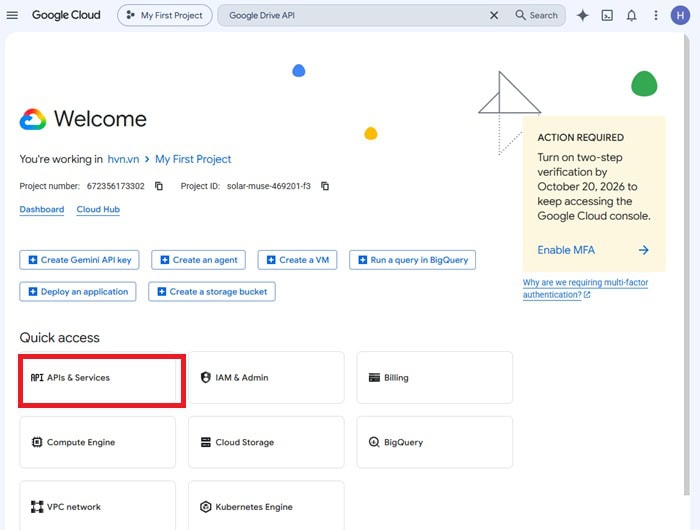
Task: Open Cloud Storage quick access card
Action: pos(266,442)
